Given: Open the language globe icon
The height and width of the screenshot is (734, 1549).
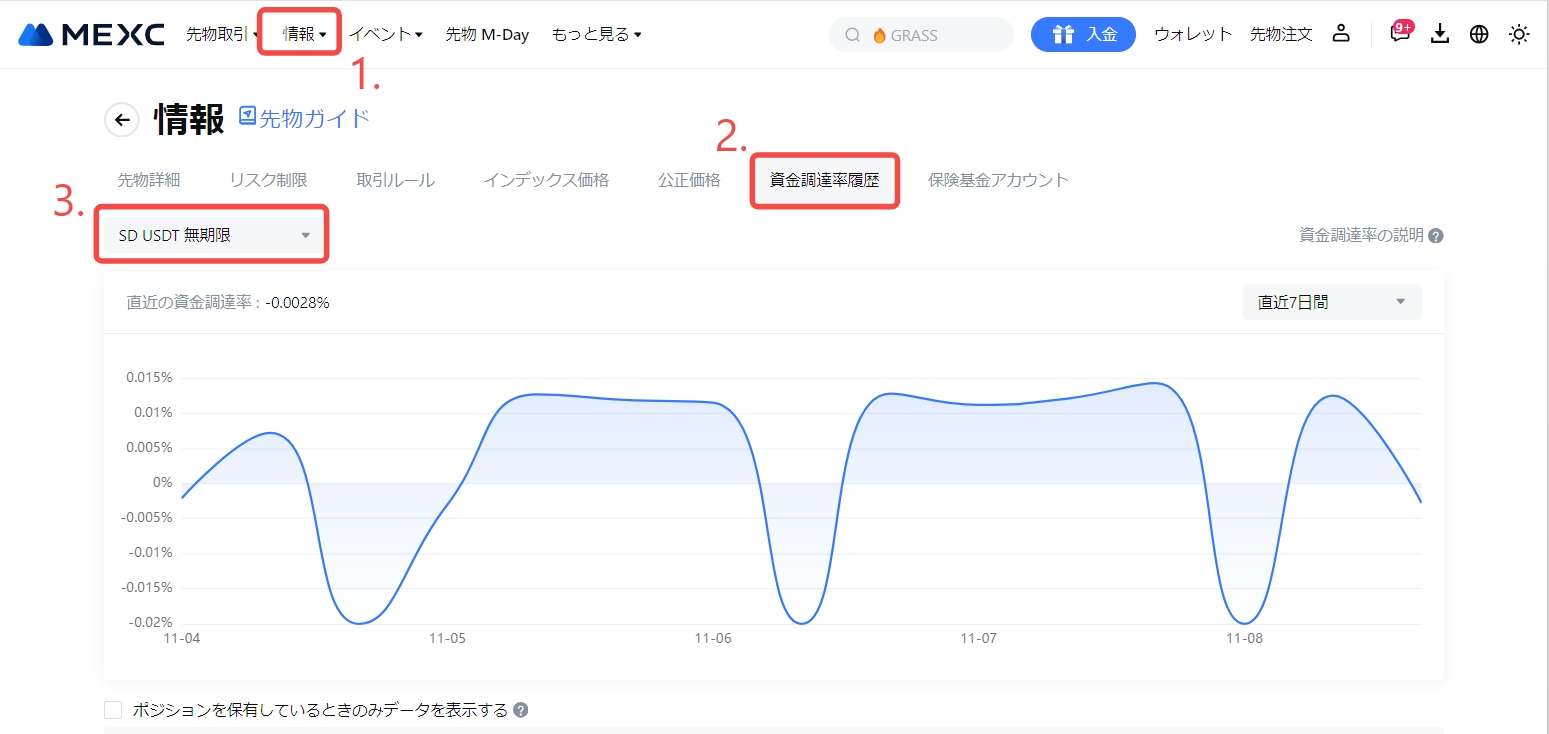Looking at the screenshot, I should tap(1479, 34).
